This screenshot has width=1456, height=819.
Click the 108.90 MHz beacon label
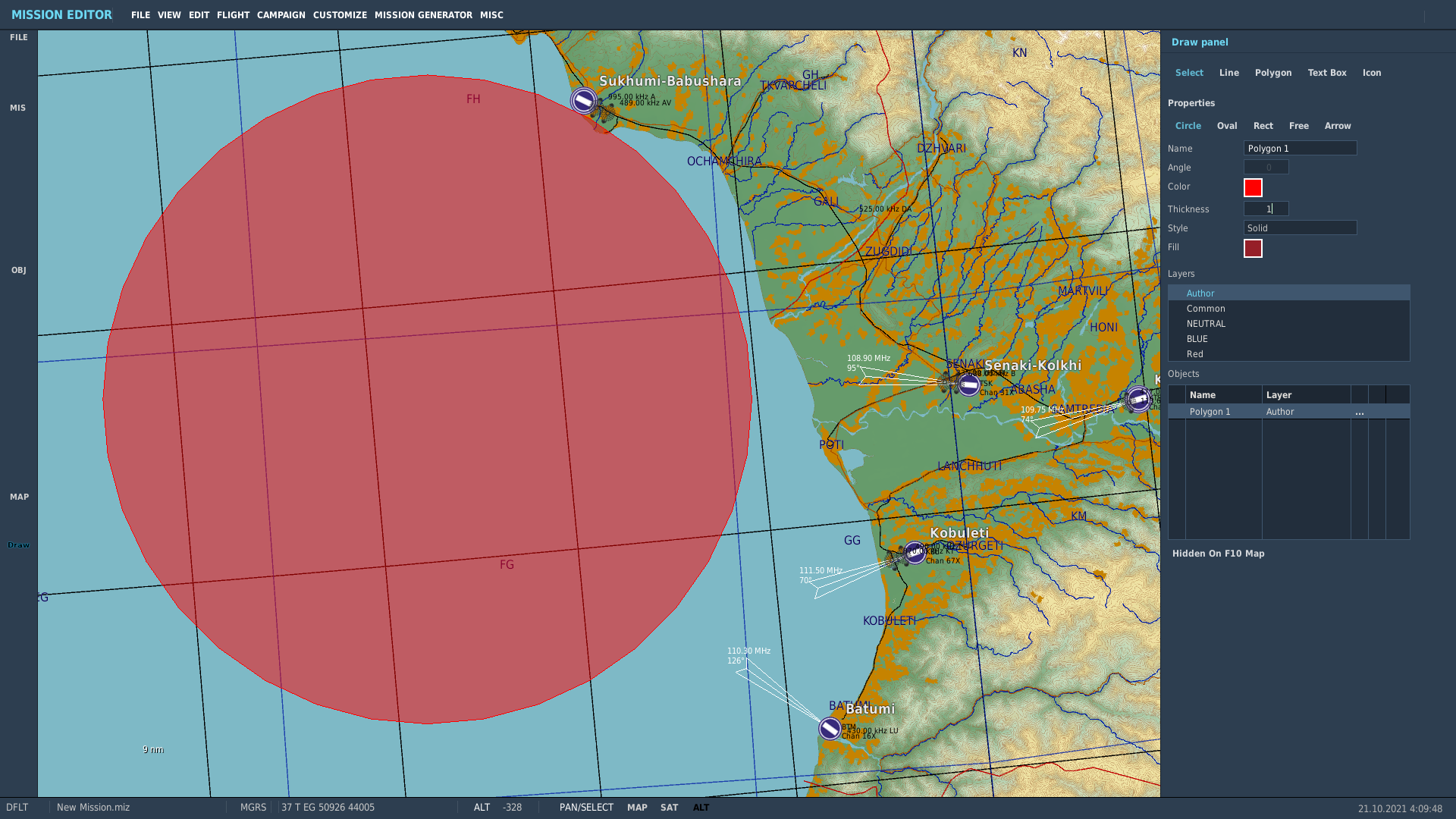868,358
